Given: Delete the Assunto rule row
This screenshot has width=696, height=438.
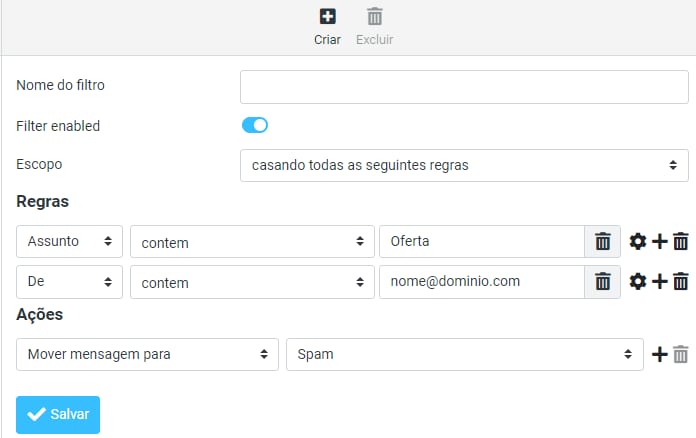Looking at the screenshot, I should tap(681, 241).
